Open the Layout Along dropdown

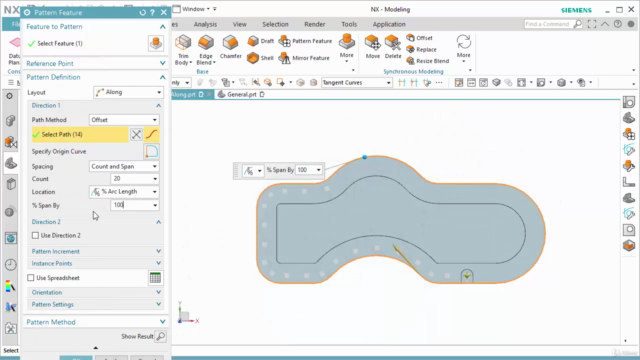[128, 92]
